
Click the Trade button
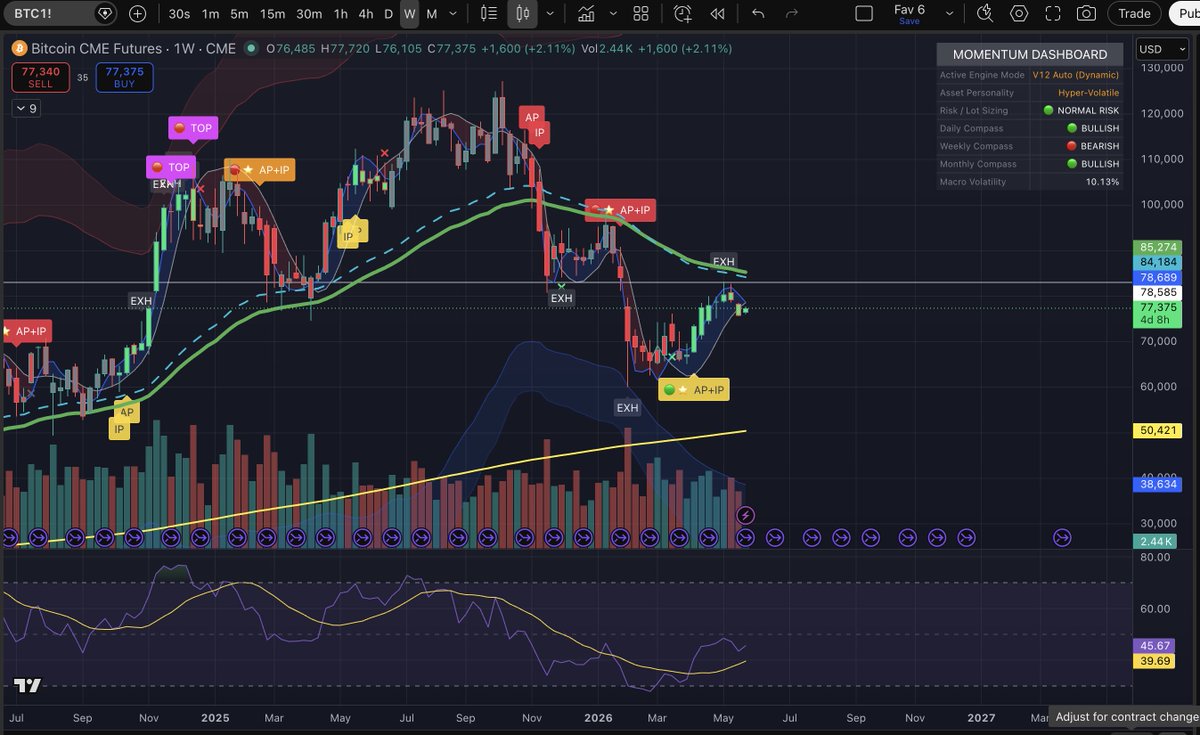point(1134,14)
